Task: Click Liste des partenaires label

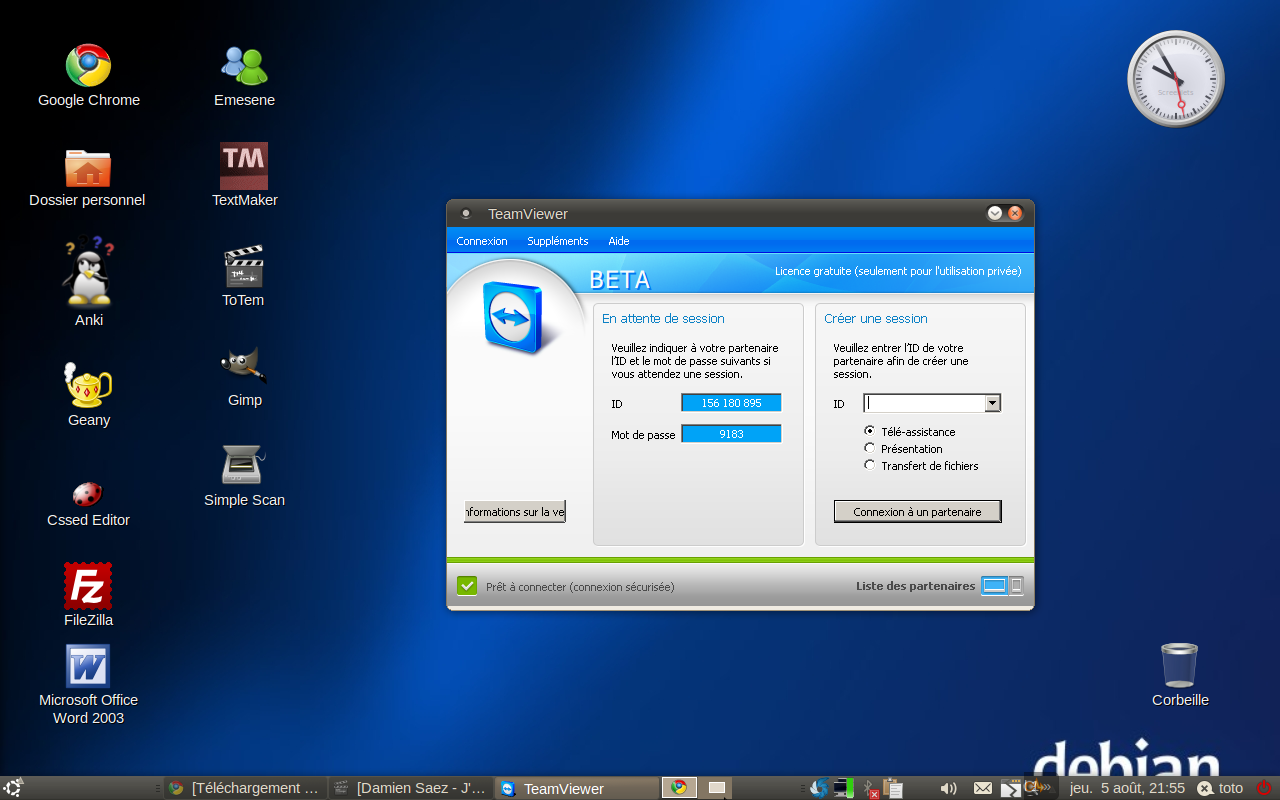Action: tap(915, 586)
